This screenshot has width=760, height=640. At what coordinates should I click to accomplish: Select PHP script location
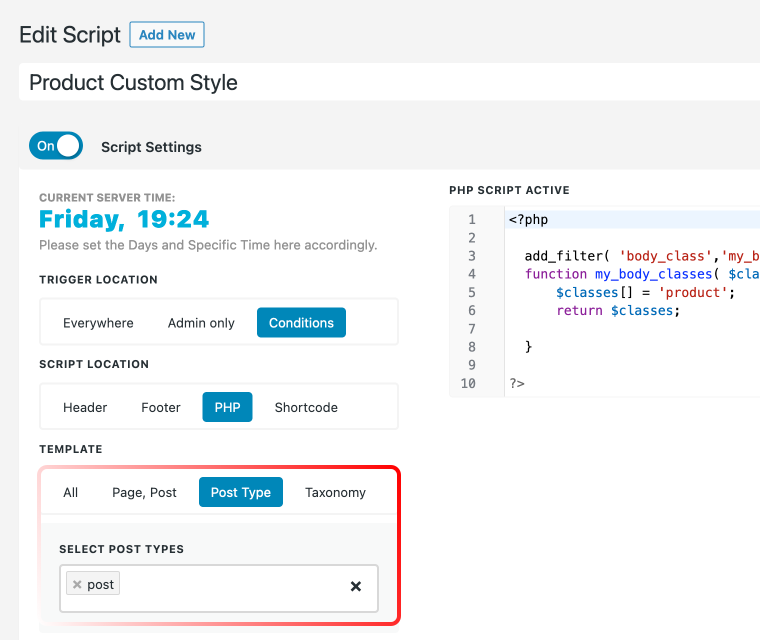(227, 407)
